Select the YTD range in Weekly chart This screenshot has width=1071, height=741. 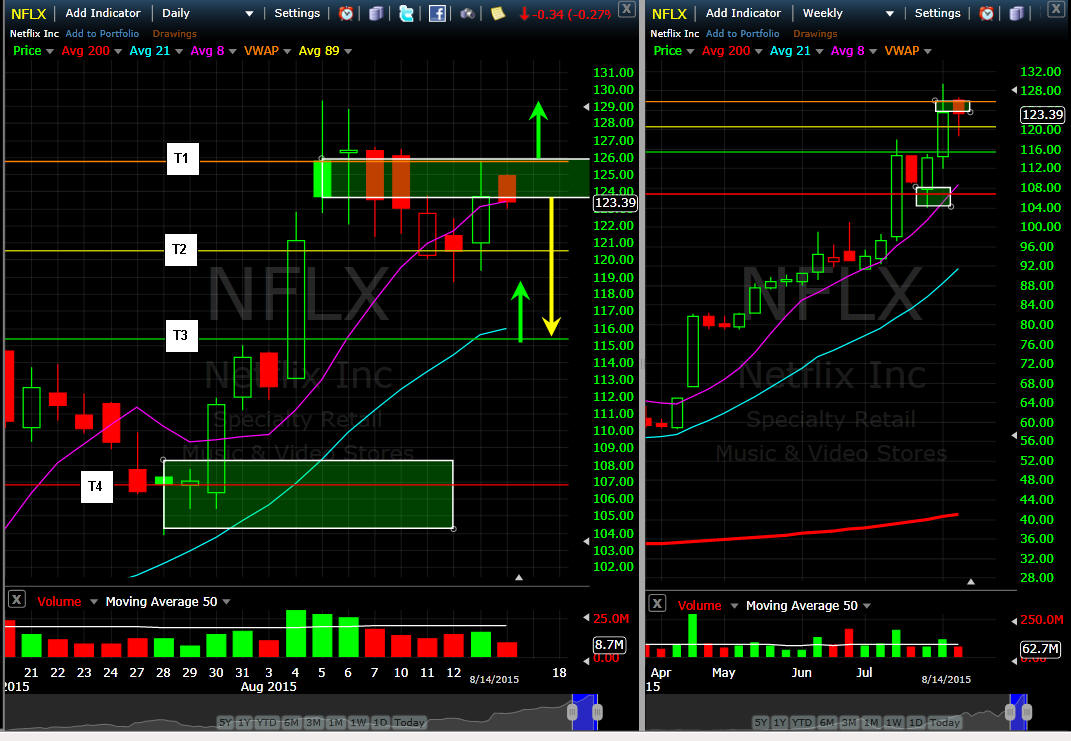pyautogui.click(x=803, y=723)
